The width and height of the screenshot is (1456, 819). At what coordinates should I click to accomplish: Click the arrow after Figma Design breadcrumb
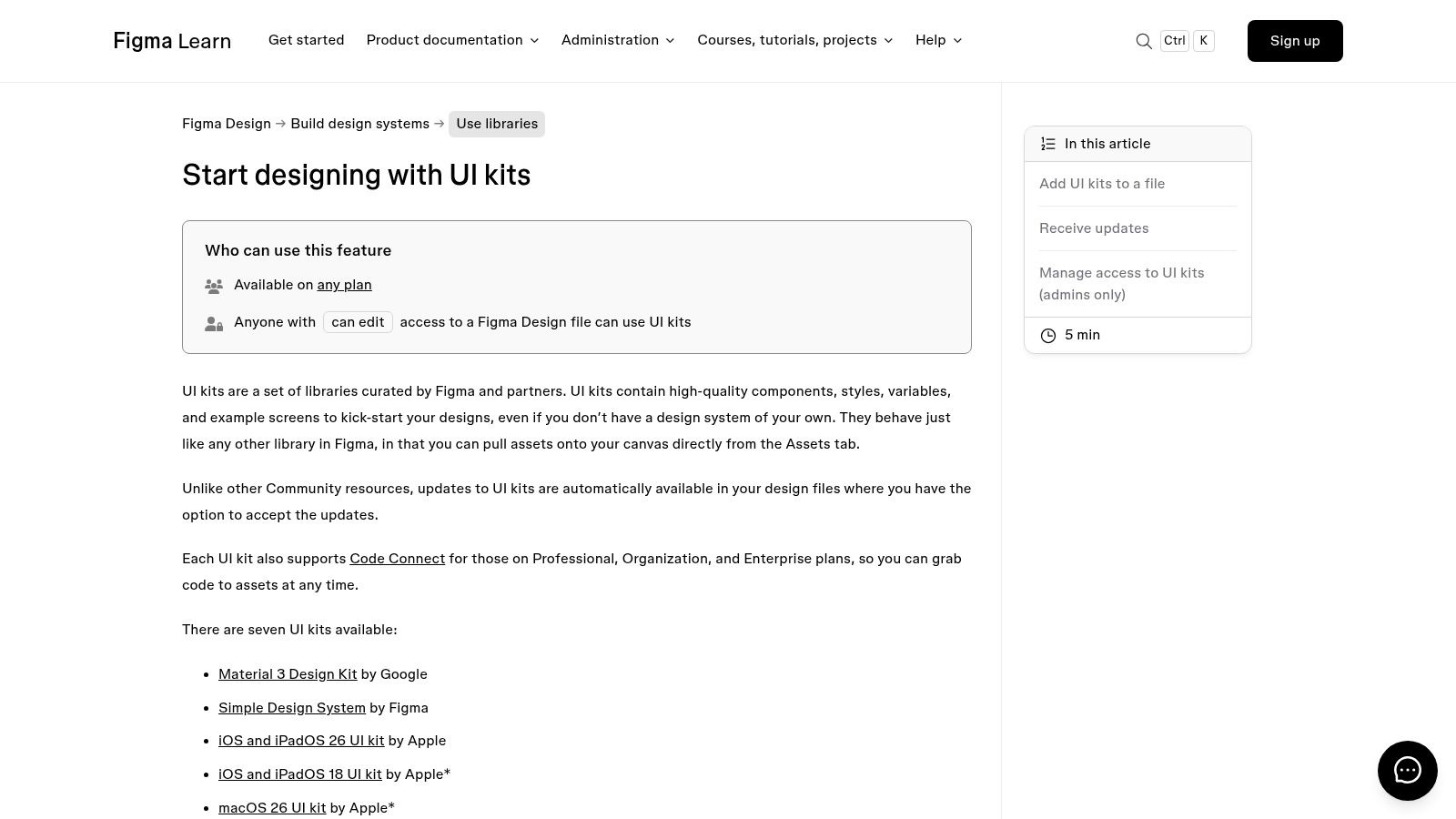280,124
